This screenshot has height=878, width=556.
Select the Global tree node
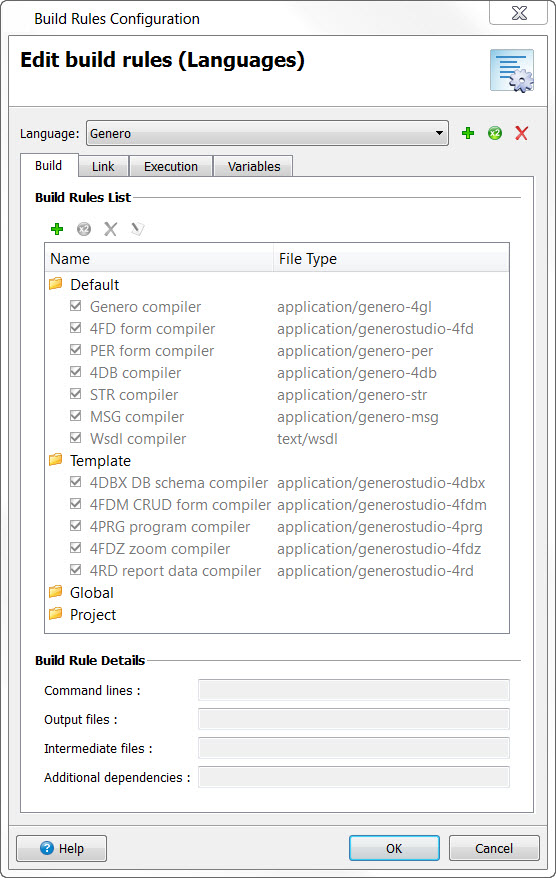tap(92, 592)
